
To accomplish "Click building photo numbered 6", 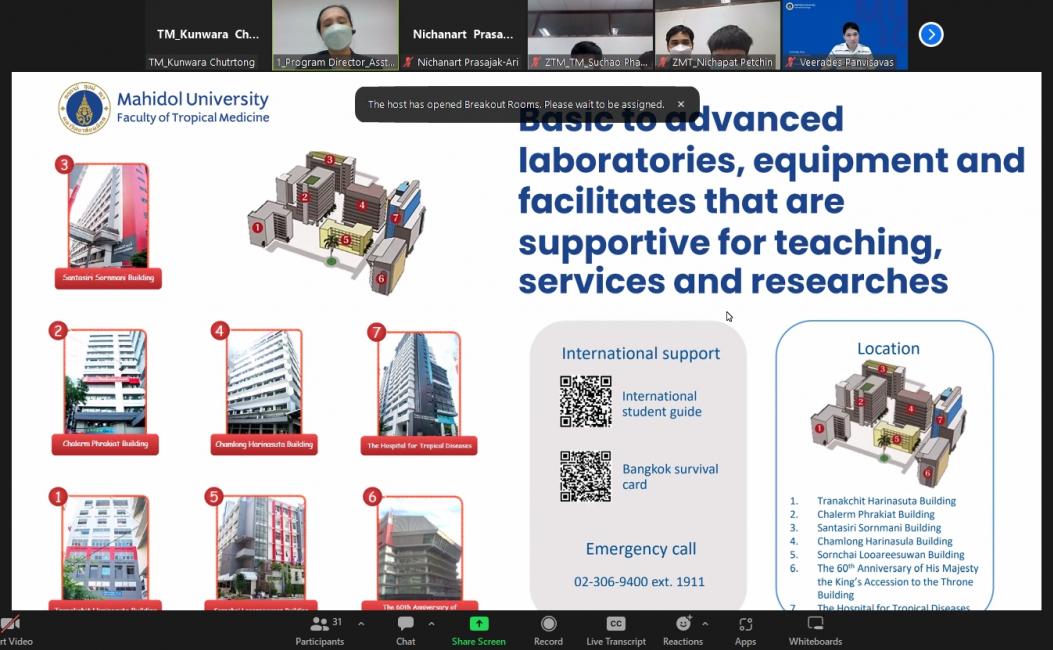I will click(420, 548).
